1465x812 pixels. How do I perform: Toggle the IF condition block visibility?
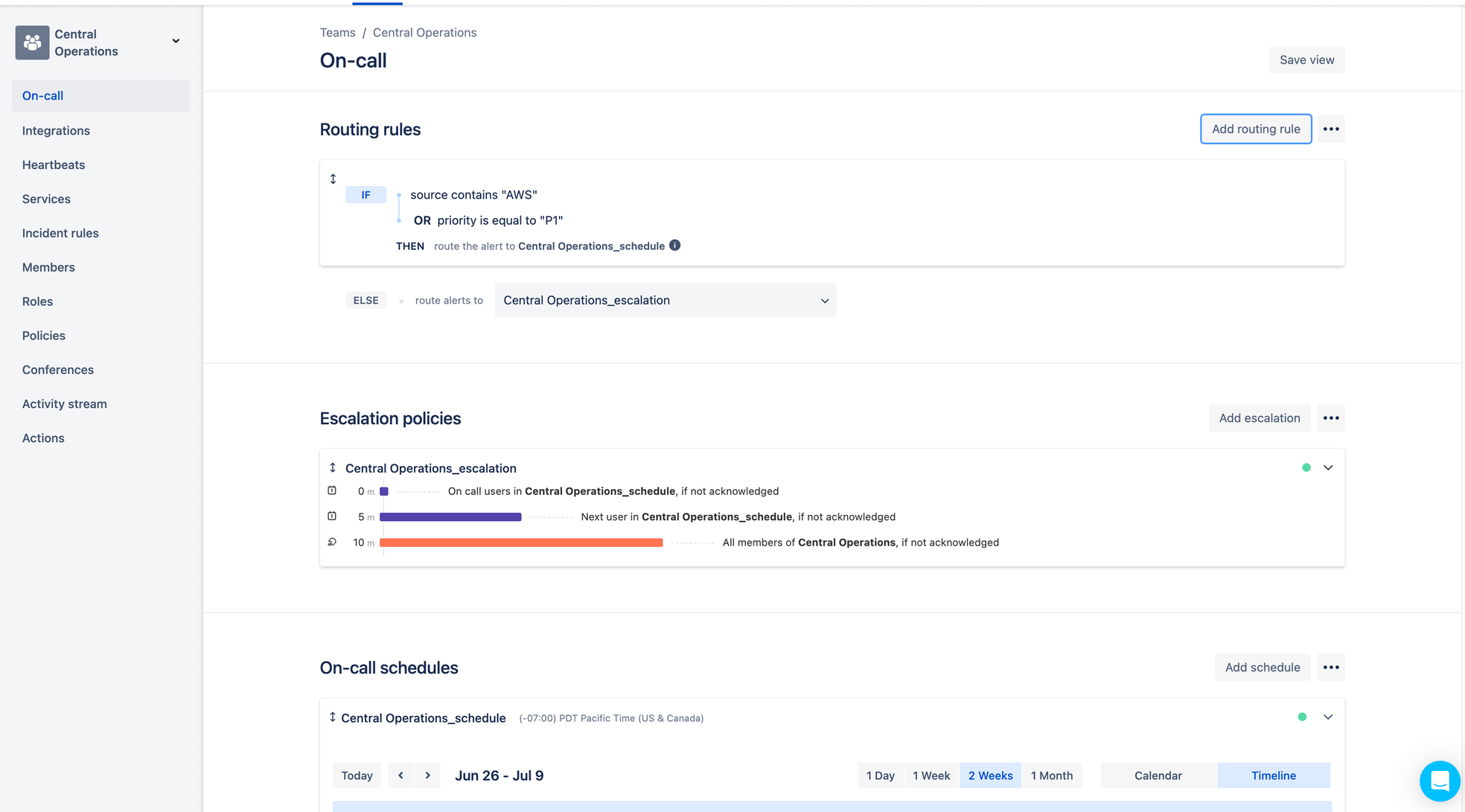point(365,195)
